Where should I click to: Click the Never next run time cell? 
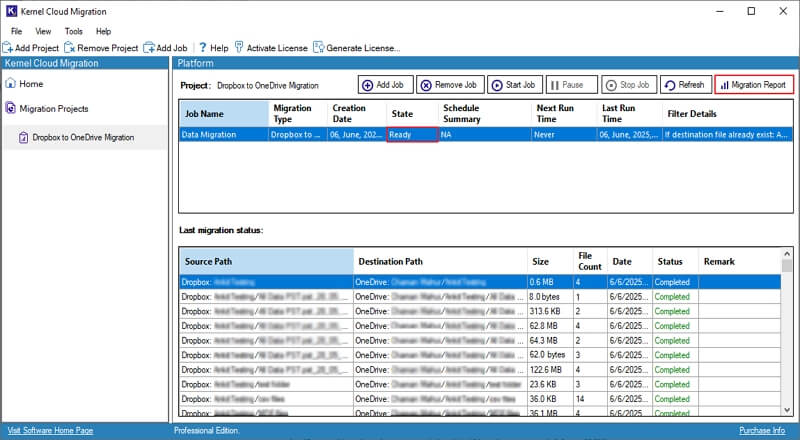click(x=564, y=135)
